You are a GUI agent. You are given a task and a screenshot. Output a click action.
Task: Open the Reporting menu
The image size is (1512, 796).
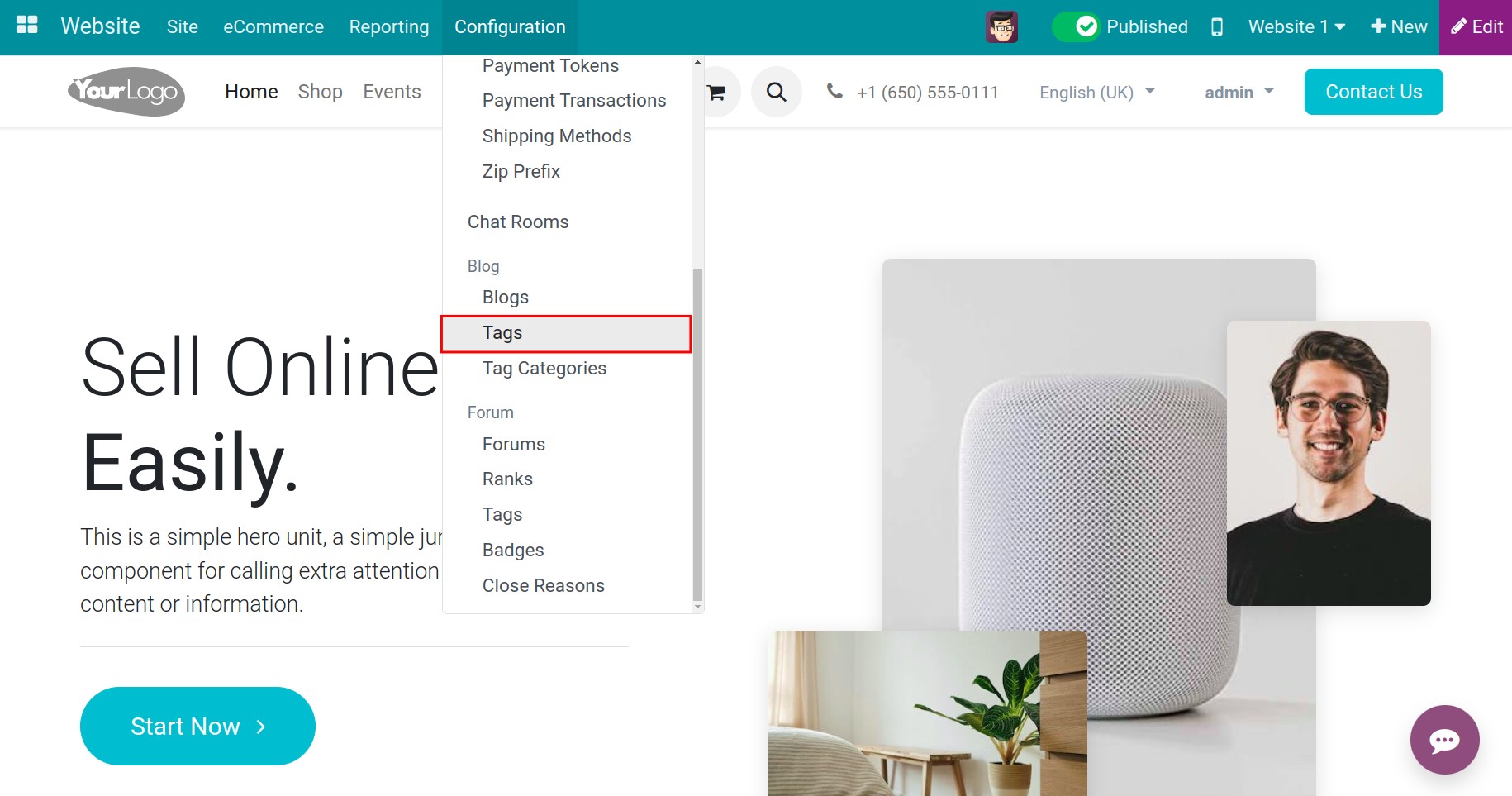coord(388,26)
